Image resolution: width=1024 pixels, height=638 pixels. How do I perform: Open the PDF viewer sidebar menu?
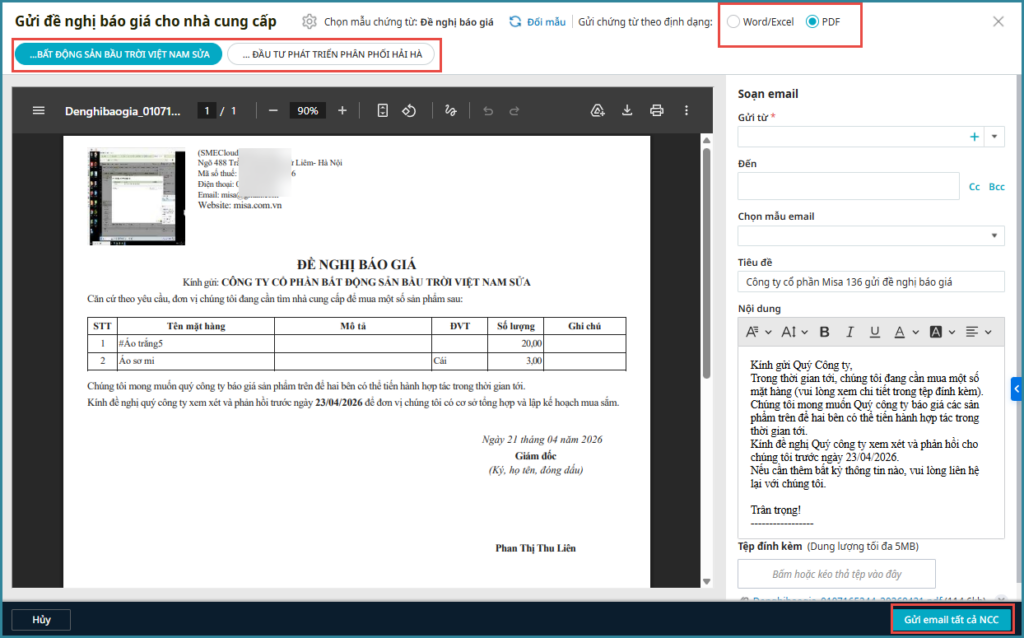pyautogui.click(x=39, y=111)
